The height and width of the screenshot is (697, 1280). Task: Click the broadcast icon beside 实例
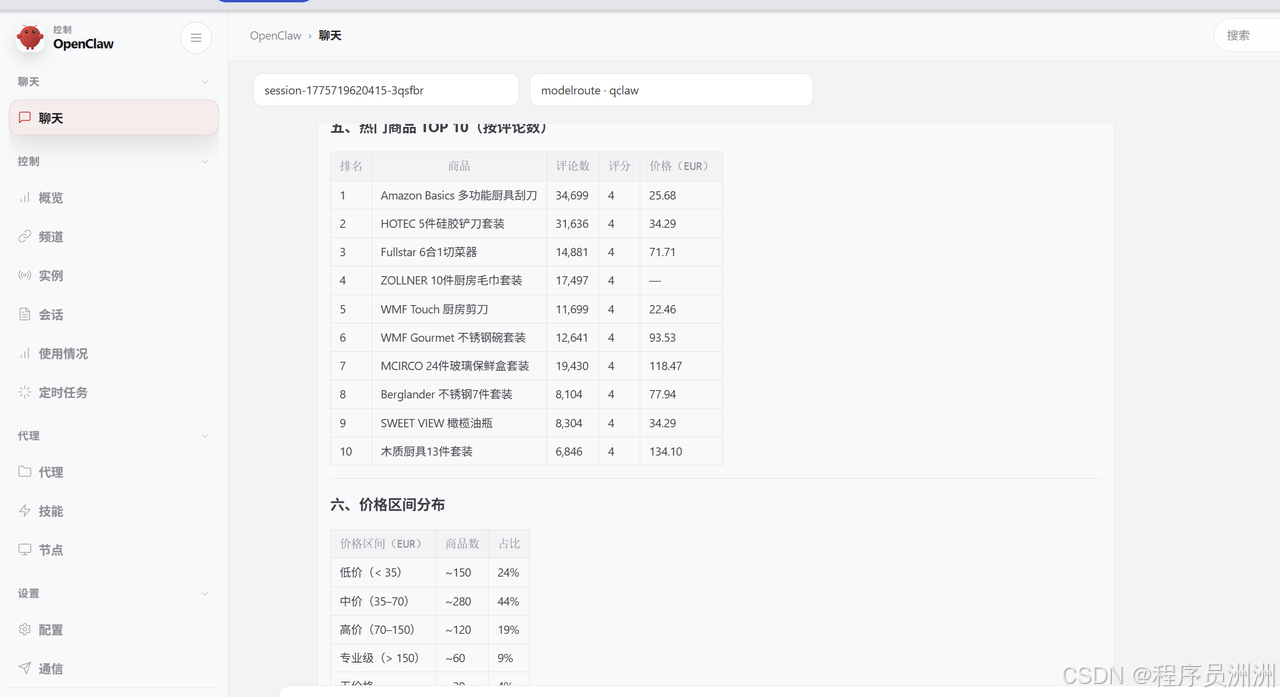pos(25,276)
